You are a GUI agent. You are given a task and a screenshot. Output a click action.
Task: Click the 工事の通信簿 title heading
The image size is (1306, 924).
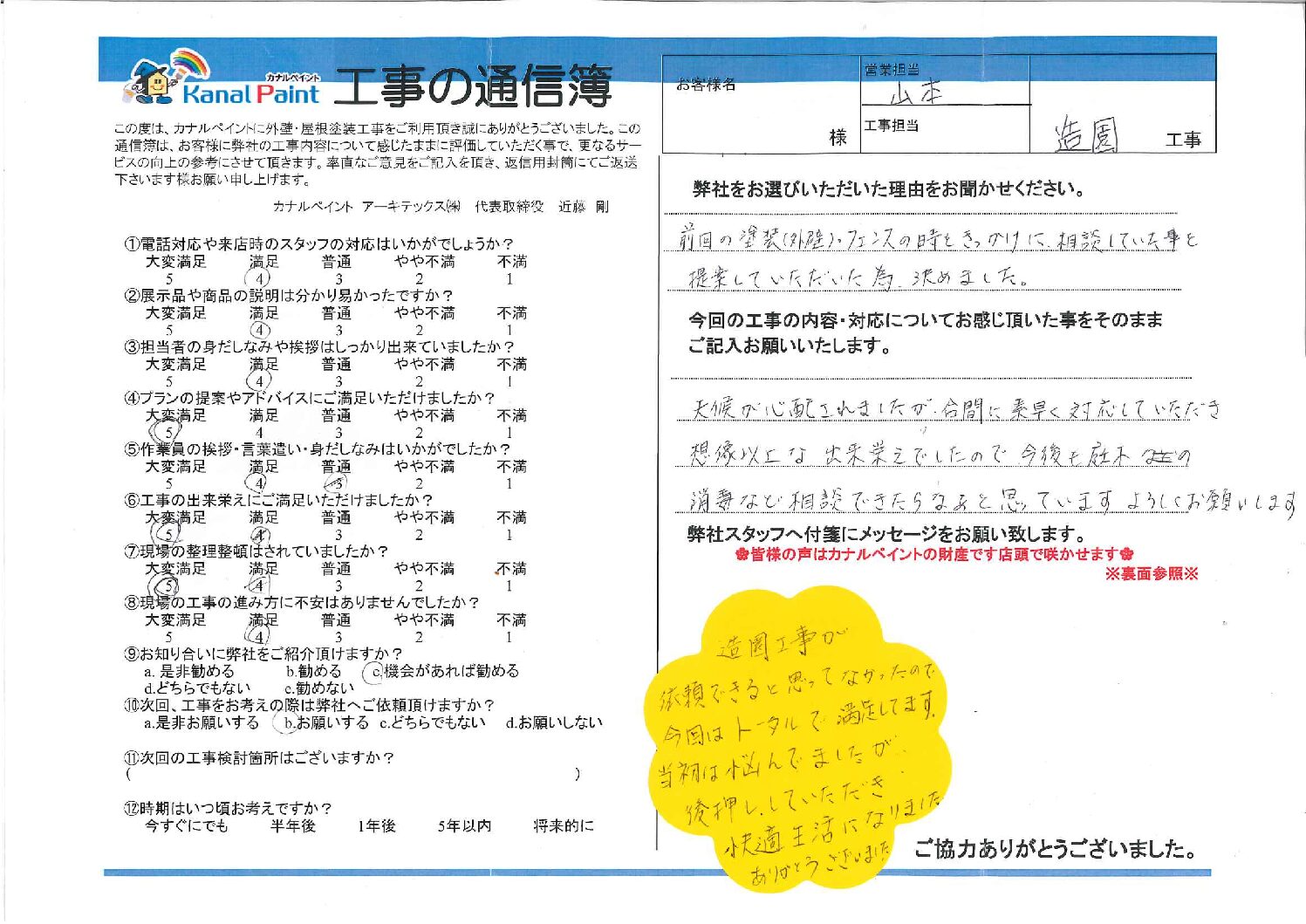pyautogui.click(x=473, y=87)
